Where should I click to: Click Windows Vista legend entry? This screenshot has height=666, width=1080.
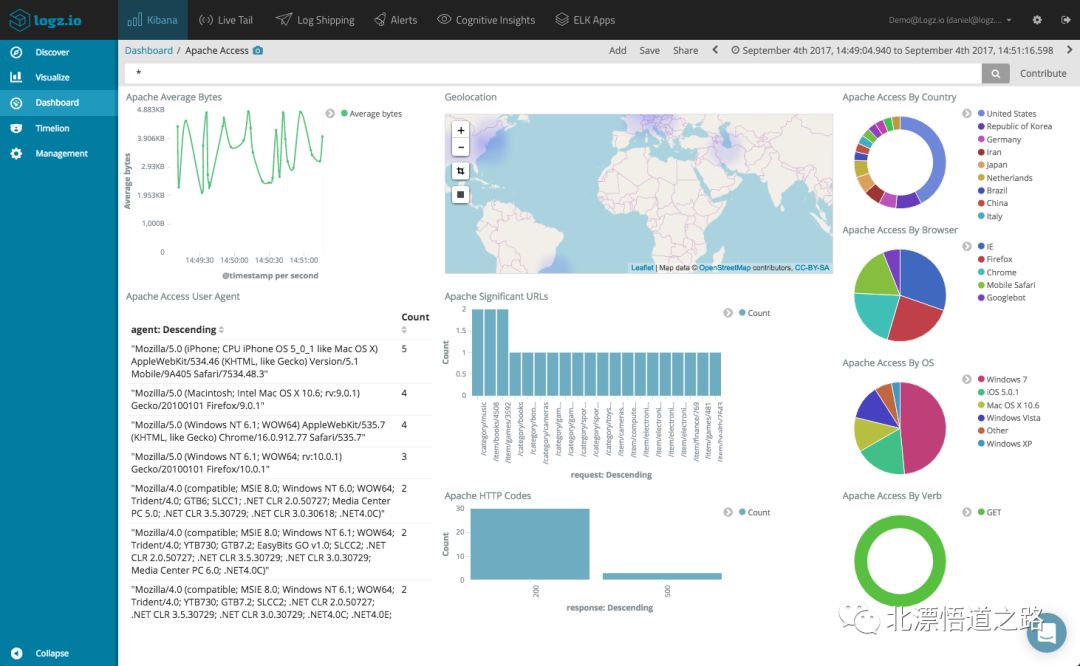1009,417
